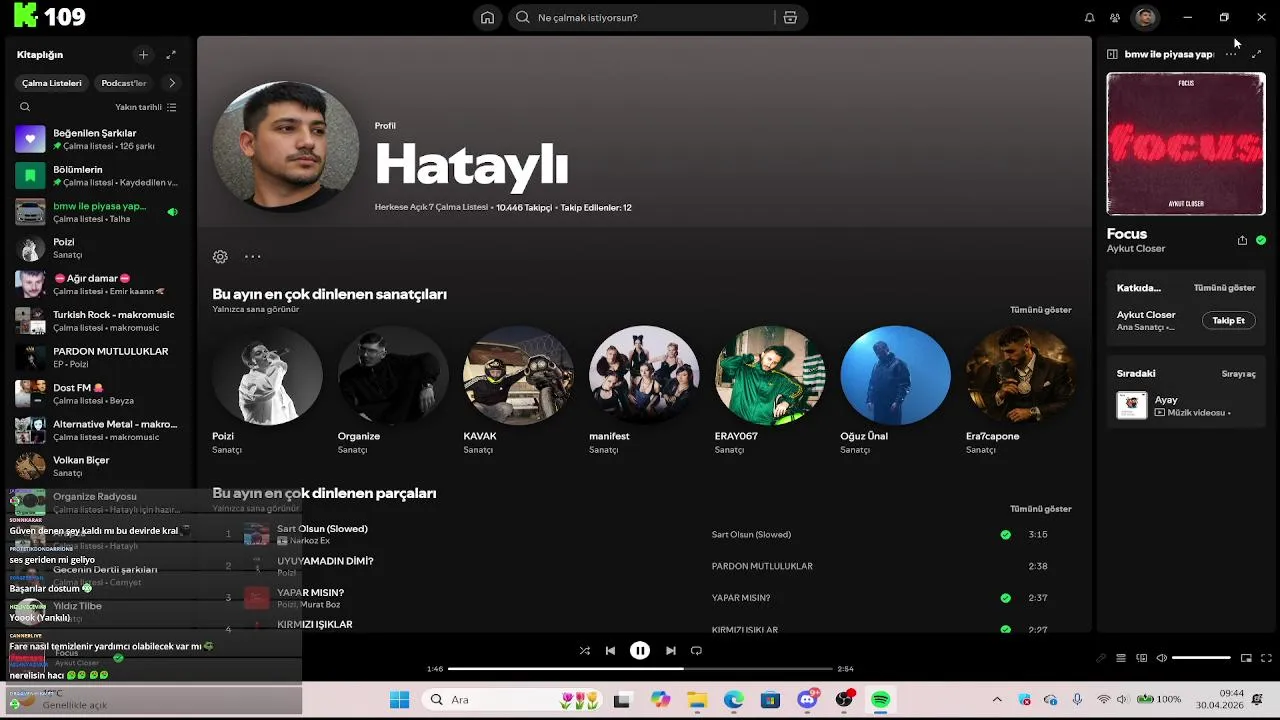Toggle repeat mode
Screen dimensions: 1280x720
(697, 651)
